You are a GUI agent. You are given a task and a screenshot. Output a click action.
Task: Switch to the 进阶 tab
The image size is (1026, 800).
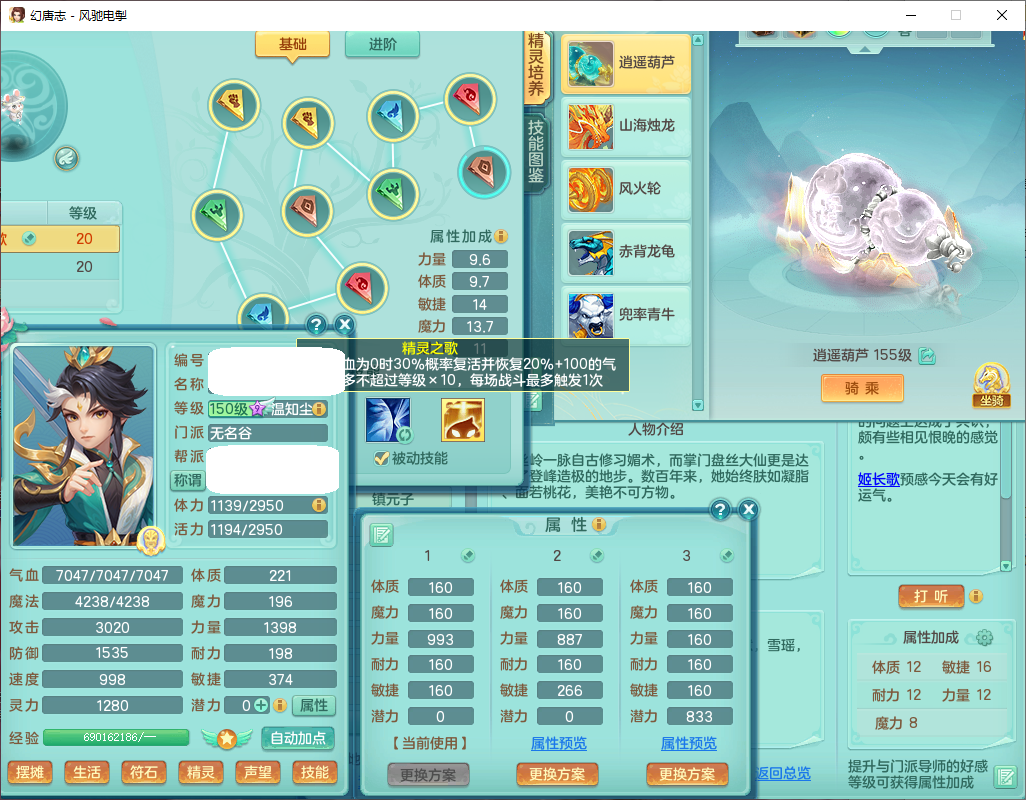pyautogui.click(x=382, y=45)
